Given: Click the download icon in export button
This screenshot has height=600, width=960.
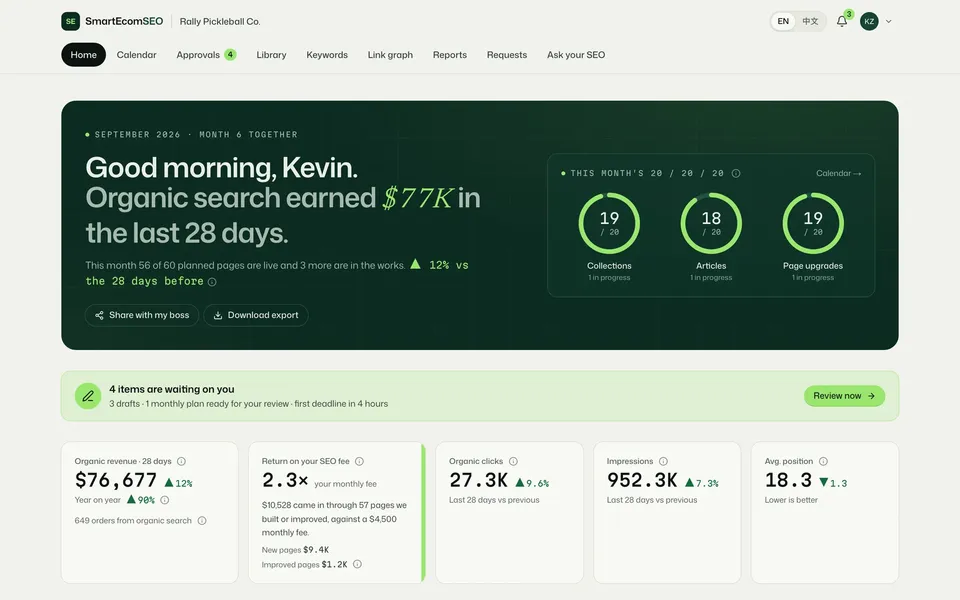Looking at the screenshot, I should (x=217, y=315).
